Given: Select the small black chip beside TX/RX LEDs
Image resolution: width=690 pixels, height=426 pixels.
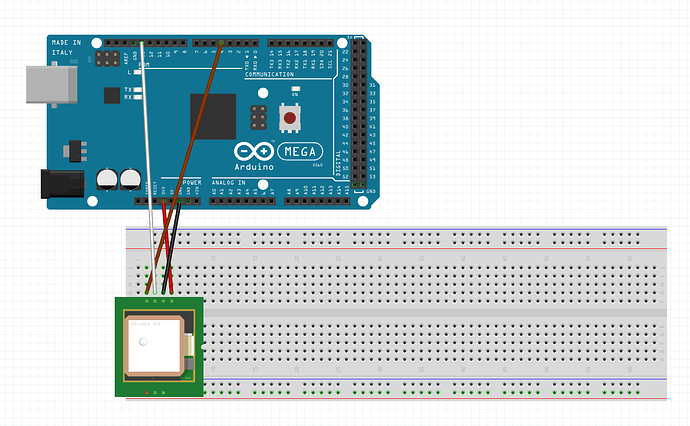Looking at the screenshot, I should coord(112,95).
